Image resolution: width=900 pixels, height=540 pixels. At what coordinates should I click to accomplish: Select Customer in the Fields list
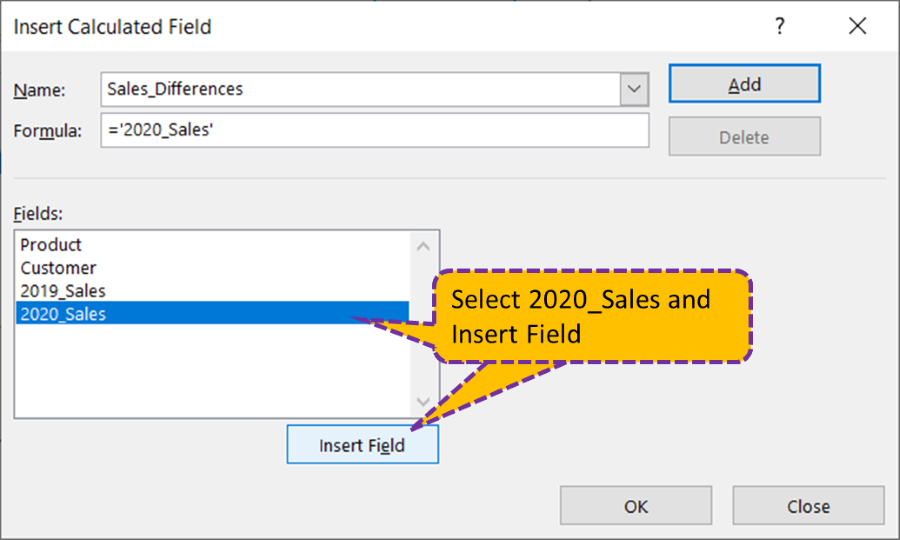click(x=58, y=268)
